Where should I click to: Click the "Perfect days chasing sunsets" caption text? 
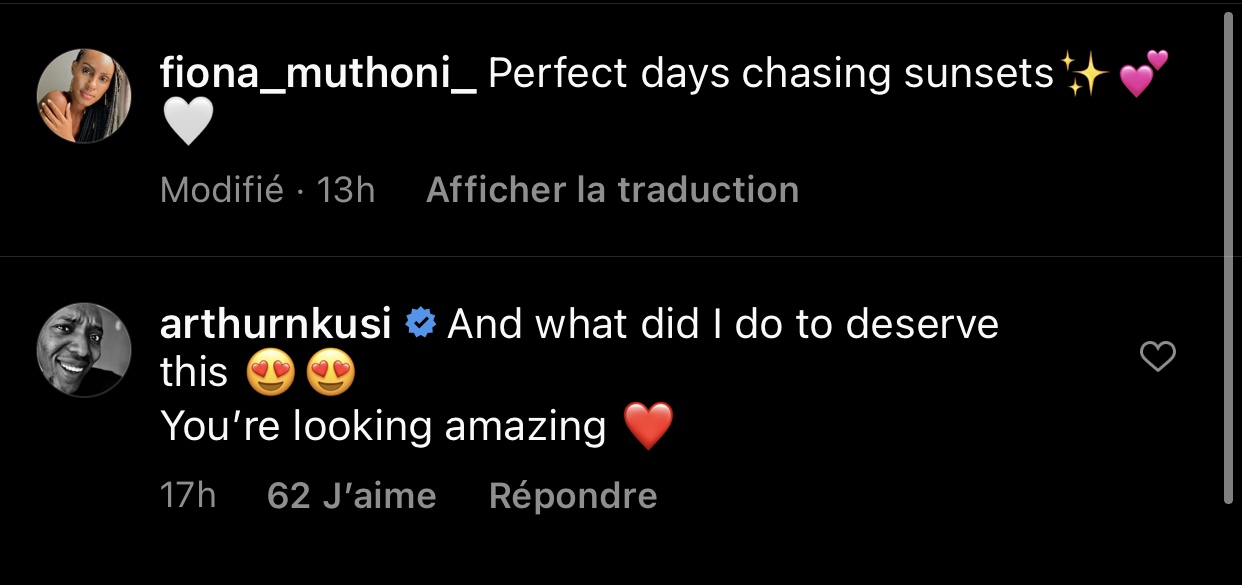coord(770,74)
